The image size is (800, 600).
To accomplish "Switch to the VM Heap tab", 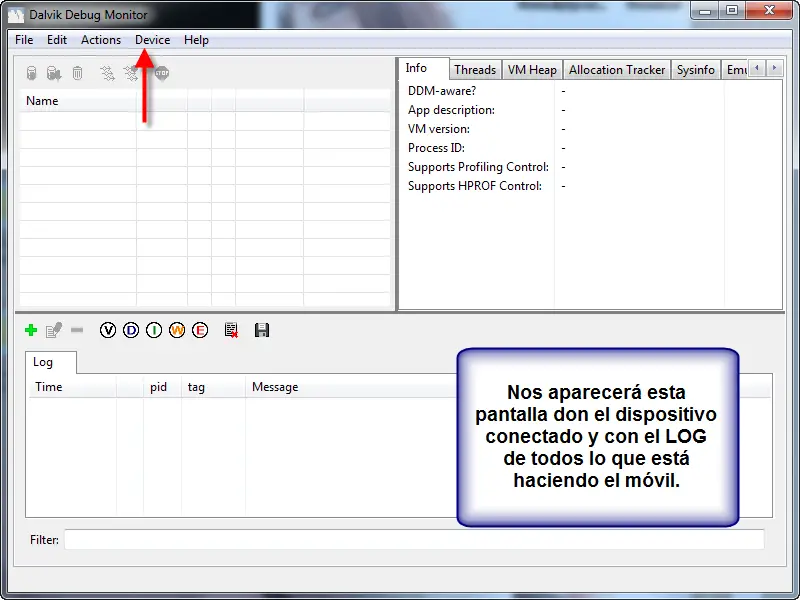I will [532, 70].
